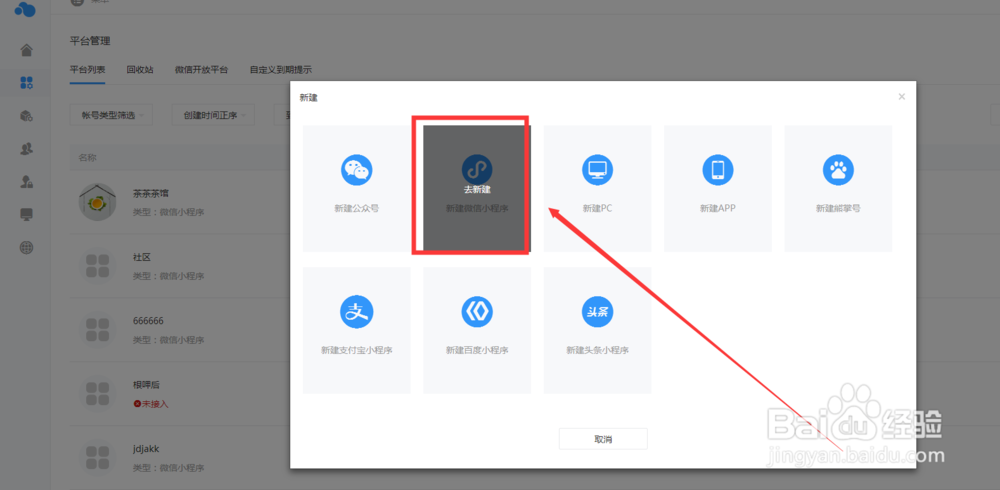Viewport: 1000px width, 490px height.
Task: Click 去新建 on the WeChat mini program card
Action: click(x=477, y=189)
